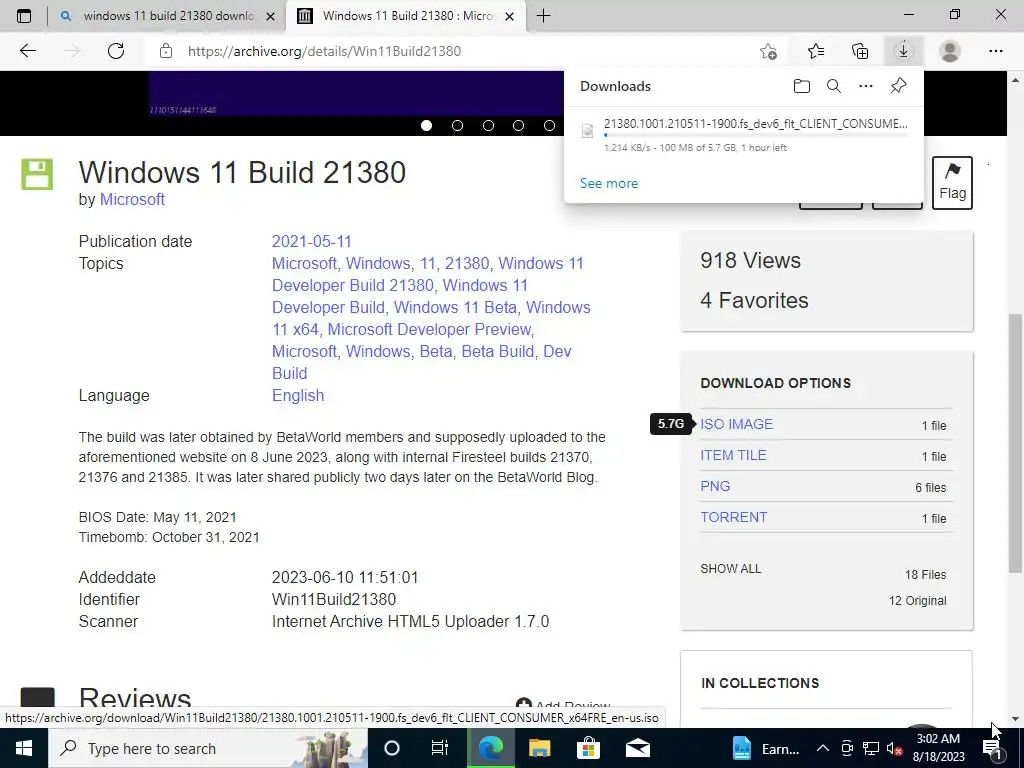Launch Microsoft Store from taskbar
The width and height of the screenshot is (1024, 768).
[x=588, y=748]
